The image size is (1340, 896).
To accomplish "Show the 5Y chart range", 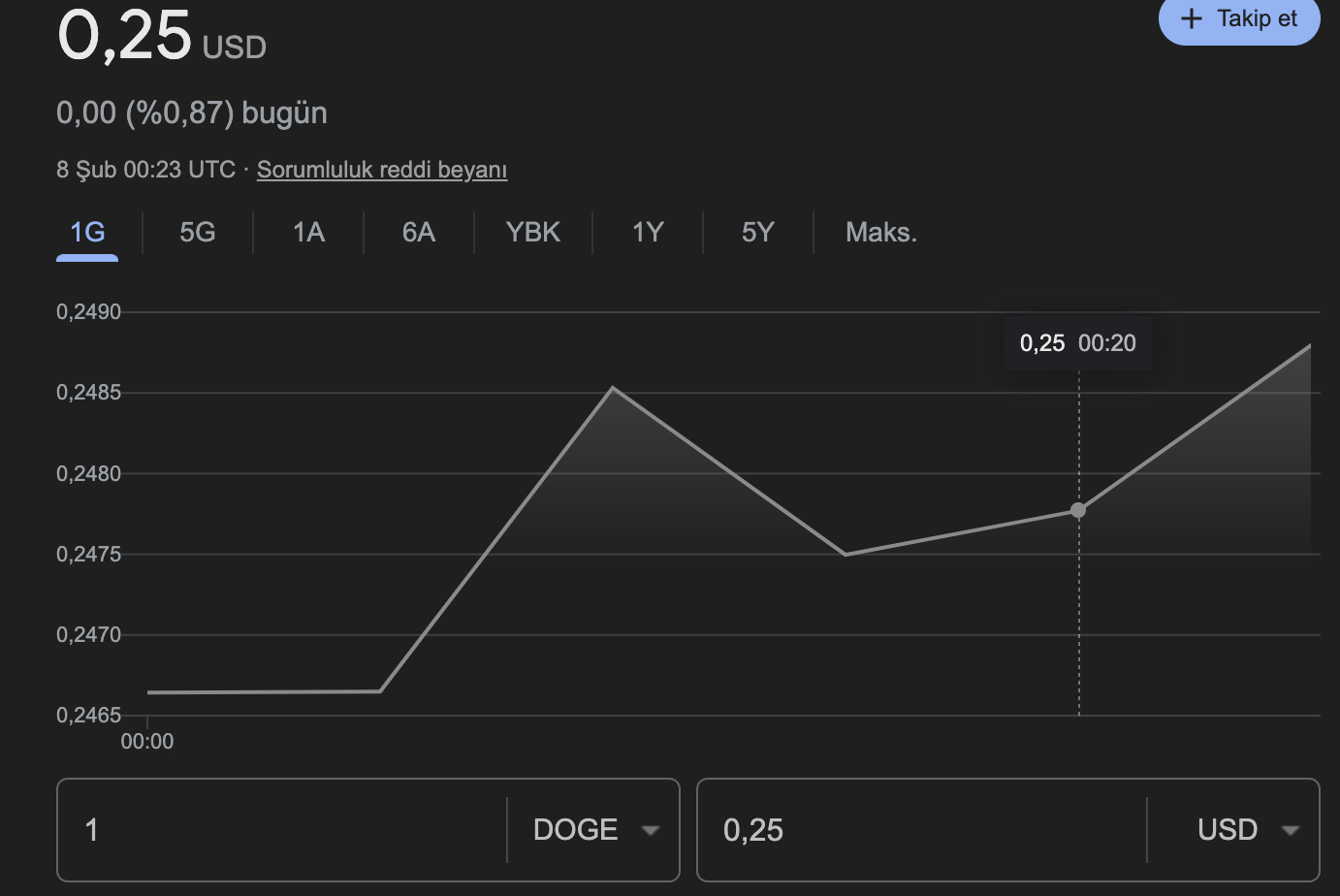I will [x=758, y=233].
